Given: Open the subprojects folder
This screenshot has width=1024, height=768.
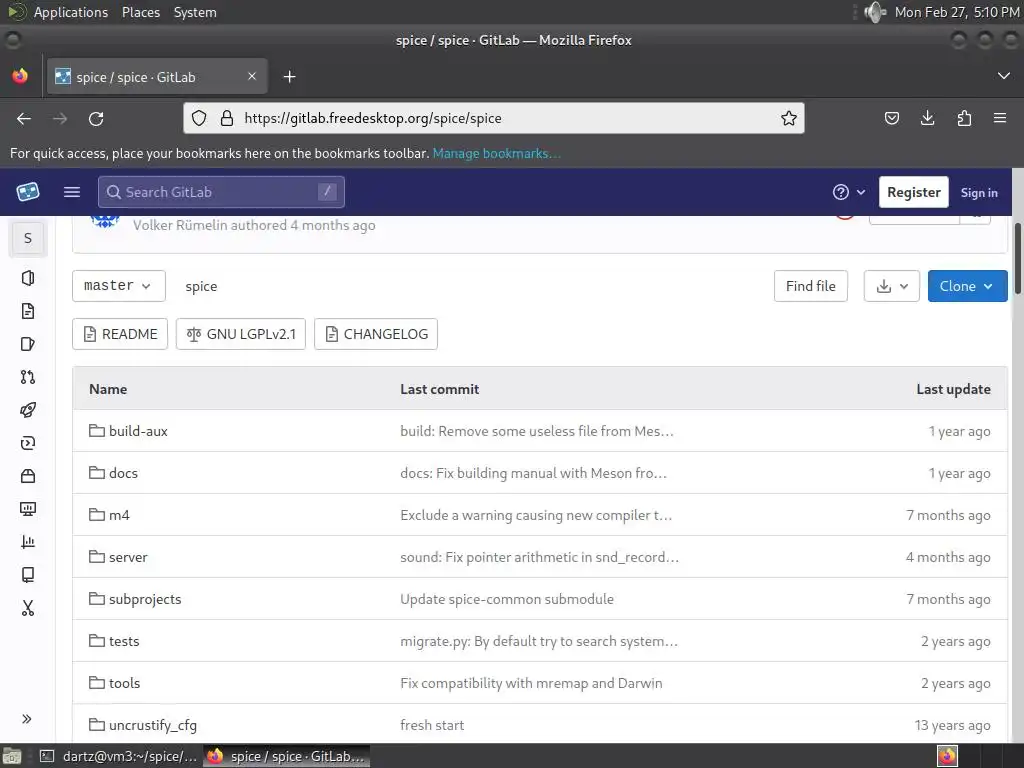Looking at the screenshot, I should pyautogui.click(x=145, y=599).
